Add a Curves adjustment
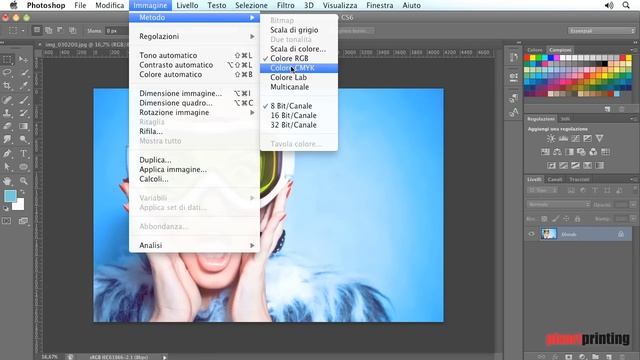The width and height of the screenshot is (640, 360). [575, 139]
